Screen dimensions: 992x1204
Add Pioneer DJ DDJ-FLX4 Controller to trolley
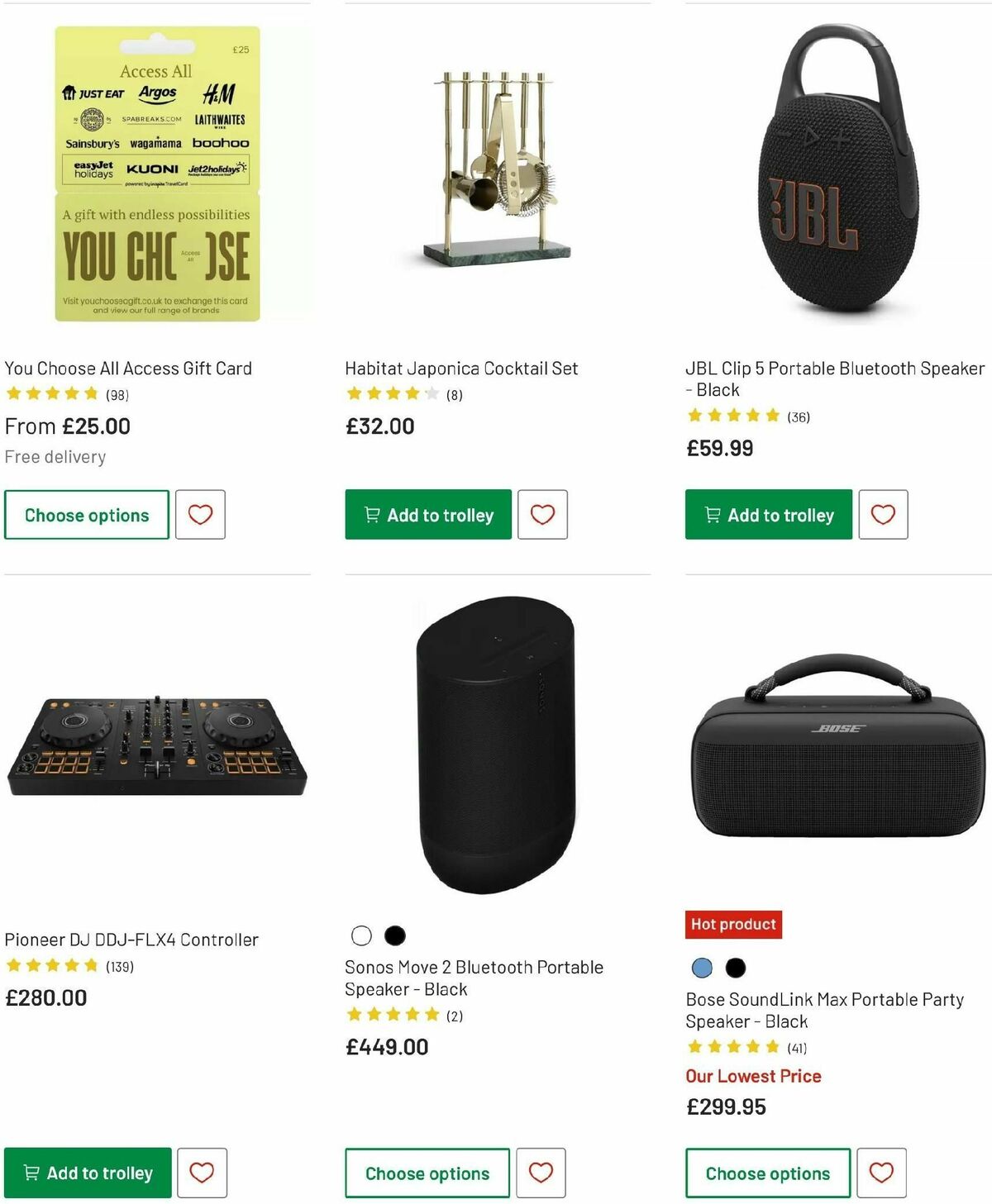click(x=88, y=1173)
